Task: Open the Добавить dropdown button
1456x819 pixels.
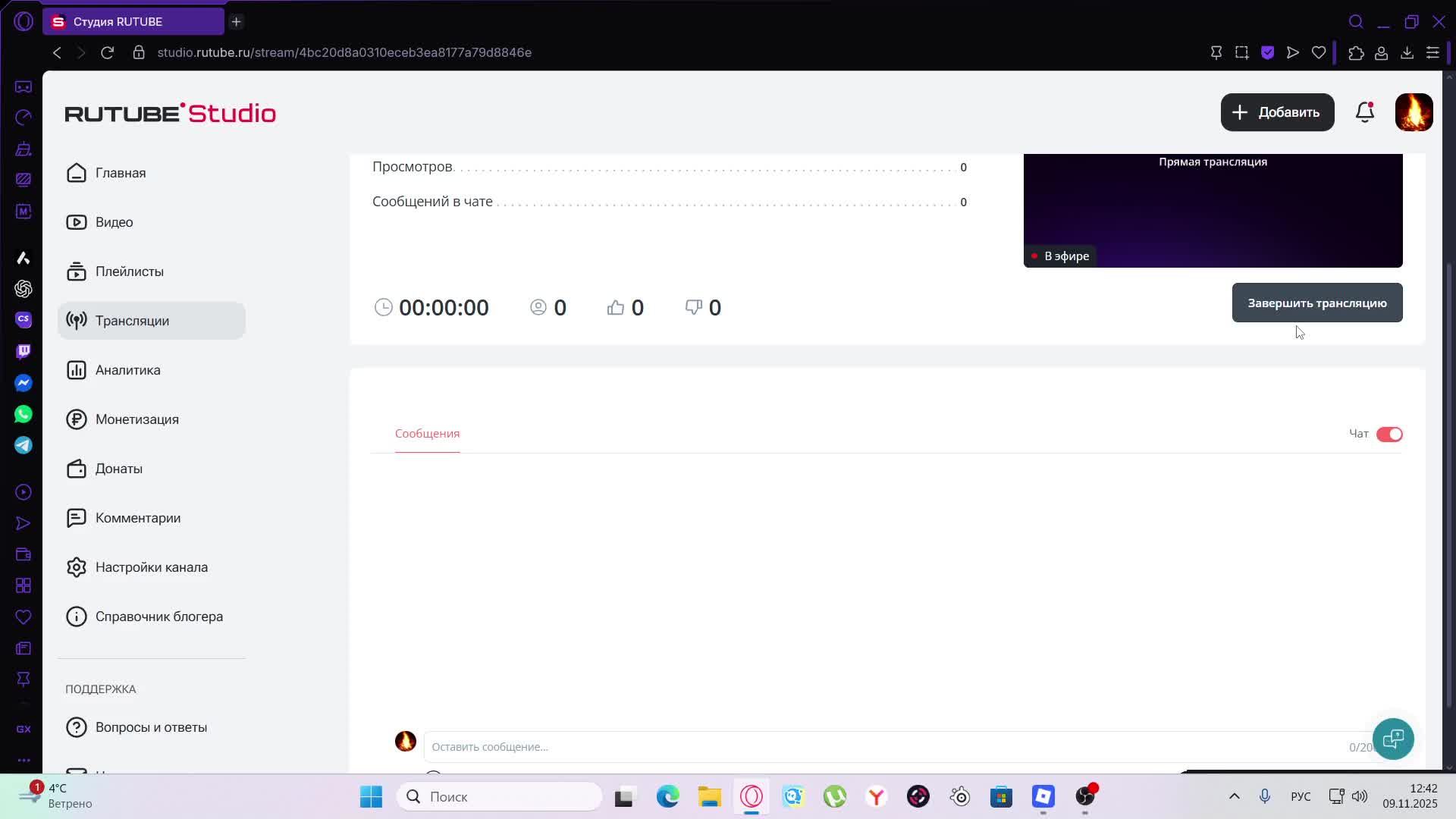Action: point(1277,112)
